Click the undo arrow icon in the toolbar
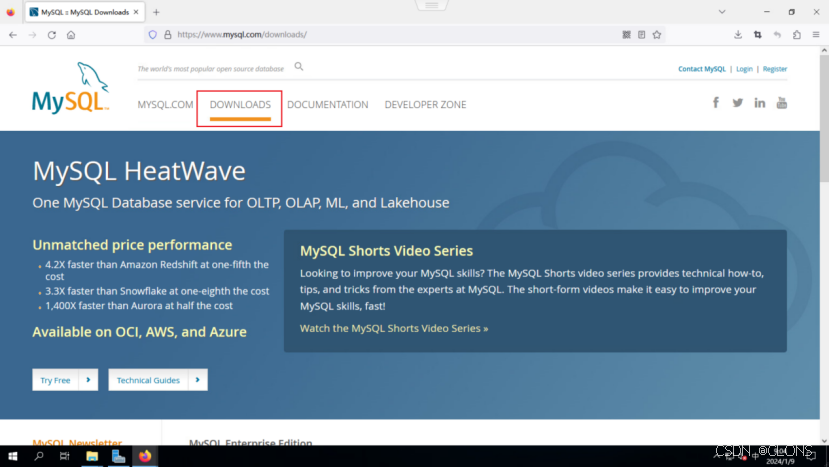 click(x=777, y=35)
